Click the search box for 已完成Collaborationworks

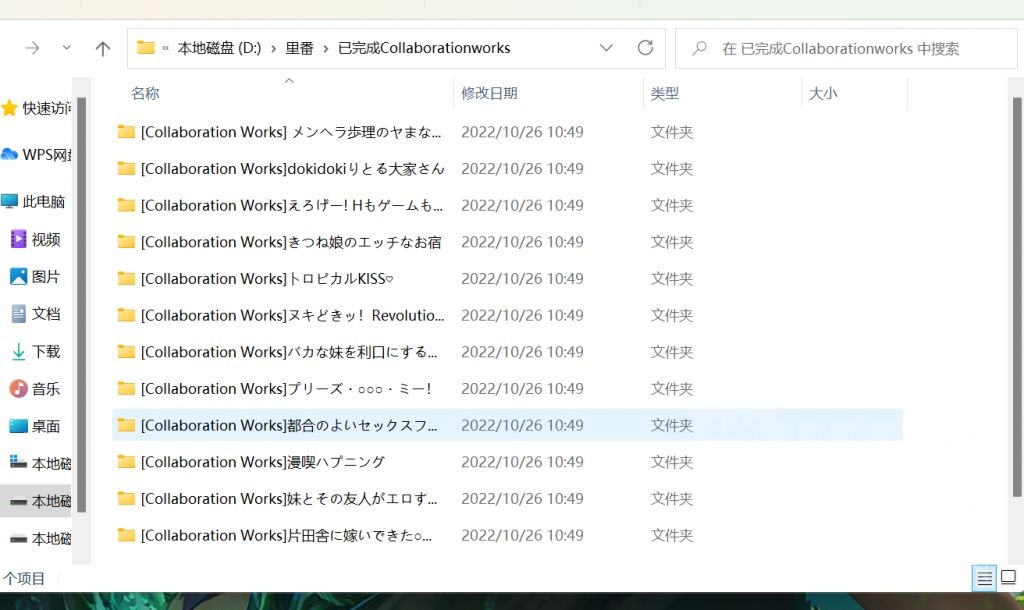pos(850,48)
